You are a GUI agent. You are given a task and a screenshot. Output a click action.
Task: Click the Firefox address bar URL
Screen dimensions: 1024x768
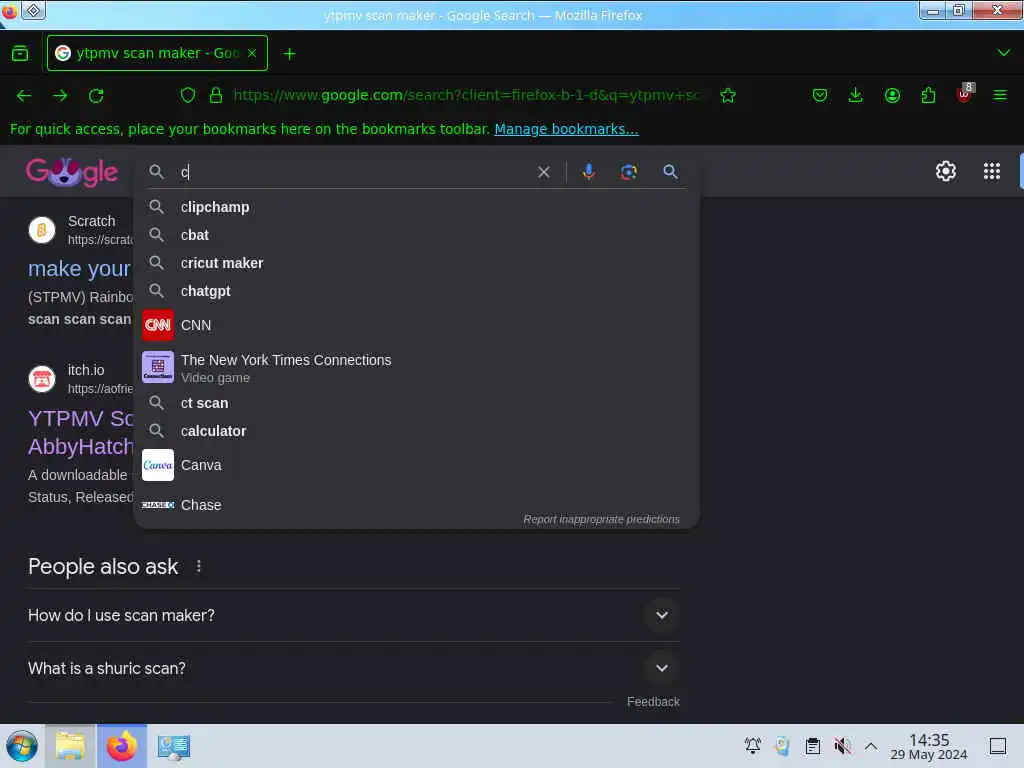467,95
